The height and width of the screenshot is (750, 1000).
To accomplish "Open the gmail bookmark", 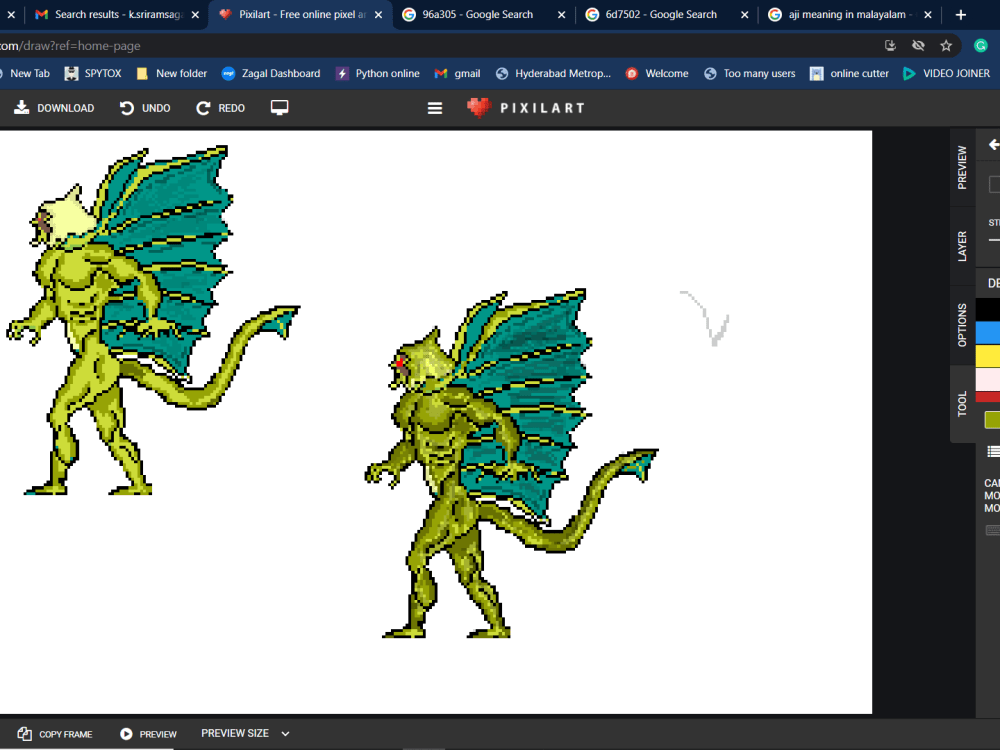I will pos(457,73).
